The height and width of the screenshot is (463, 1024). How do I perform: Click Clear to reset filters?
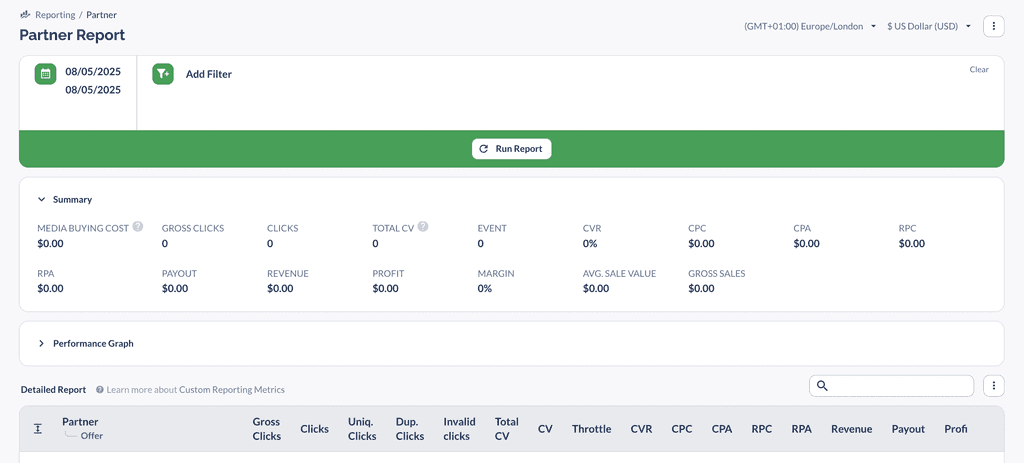coord(979,69)
